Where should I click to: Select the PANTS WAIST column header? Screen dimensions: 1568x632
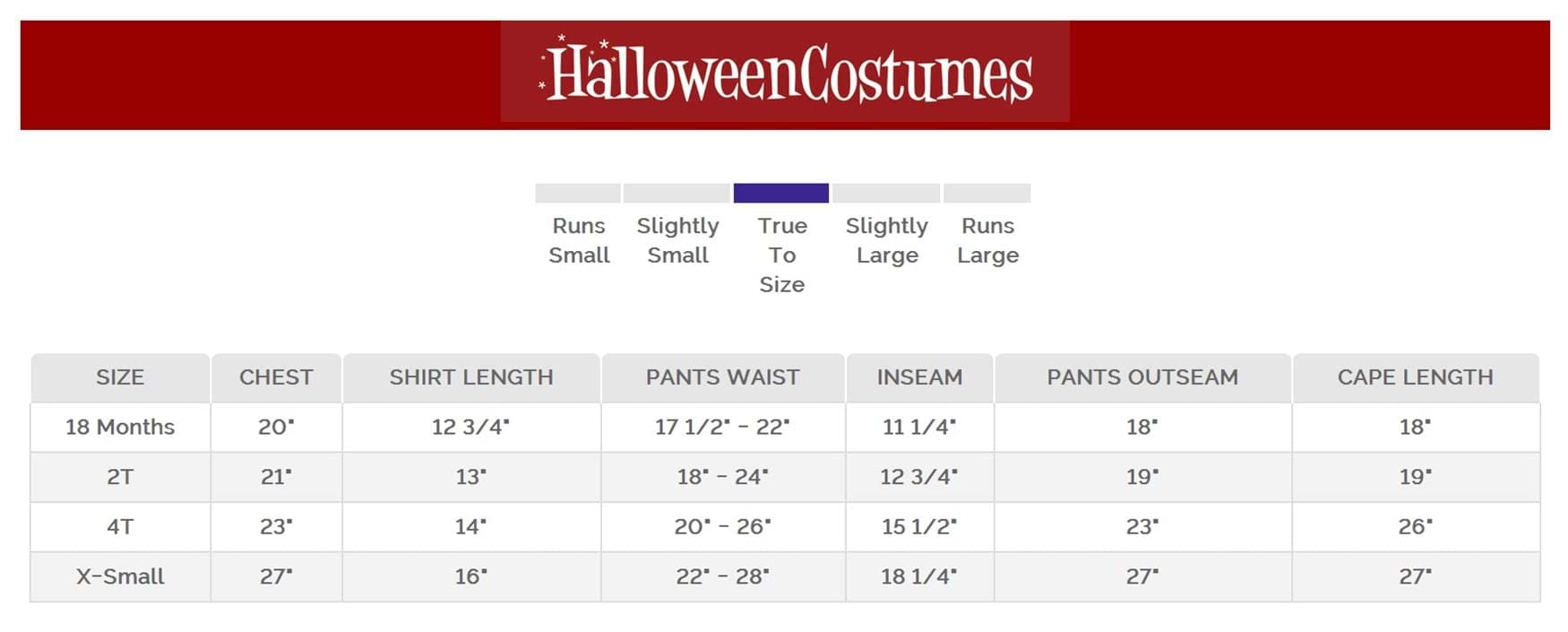(x=722, y=377)
